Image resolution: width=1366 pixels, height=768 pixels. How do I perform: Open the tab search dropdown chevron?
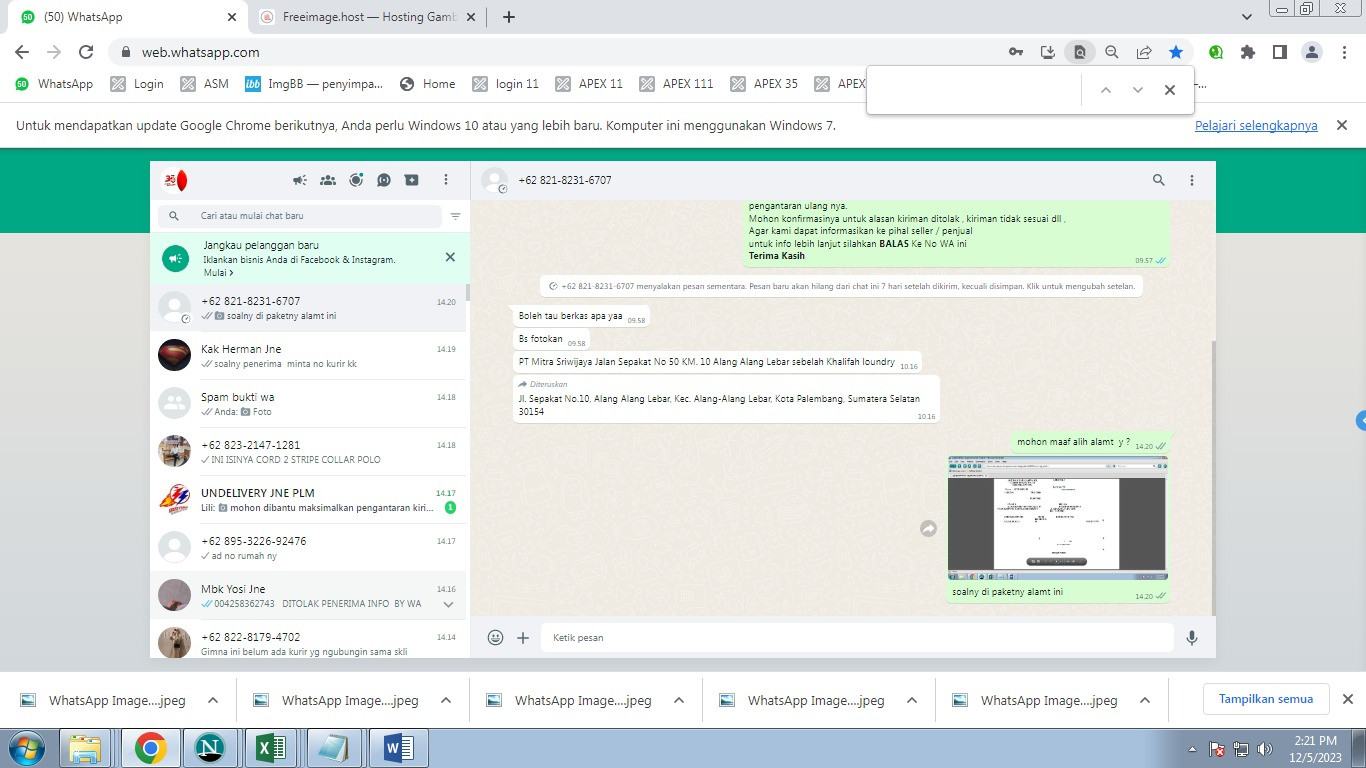(x=1247, y=17)
